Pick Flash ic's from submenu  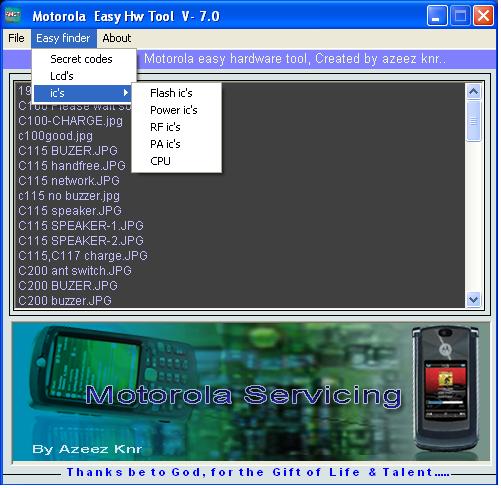click(171, 93)
